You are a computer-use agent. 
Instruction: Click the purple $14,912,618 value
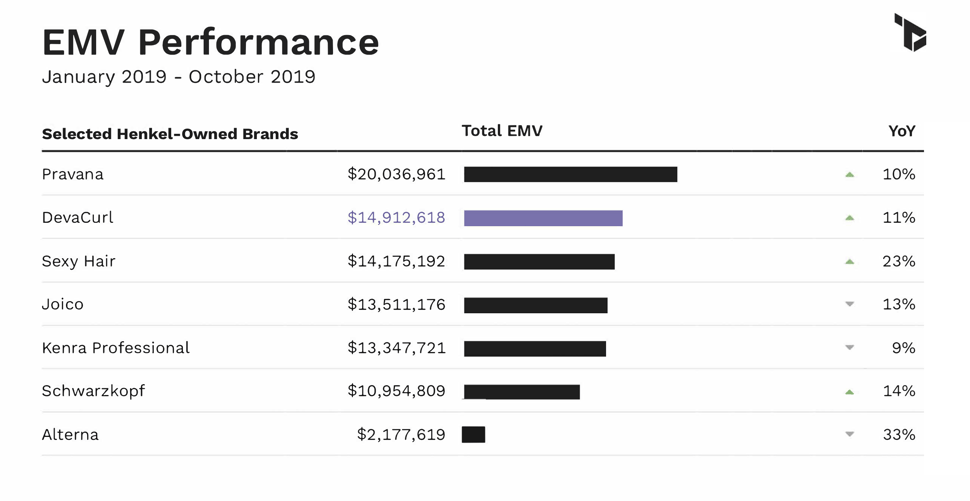396,218
